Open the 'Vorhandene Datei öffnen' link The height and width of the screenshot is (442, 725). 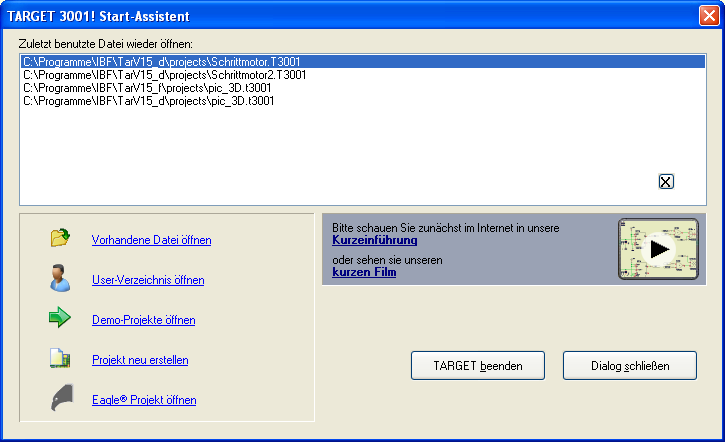pyautogui.click(x=151, y=240)
